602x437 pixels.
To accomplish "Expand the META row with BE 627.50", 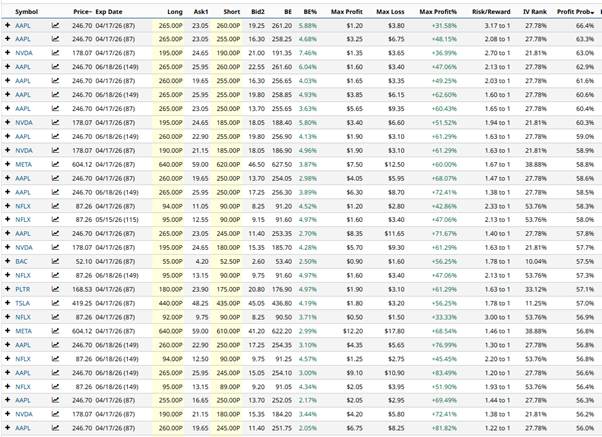I will point(7,164).
